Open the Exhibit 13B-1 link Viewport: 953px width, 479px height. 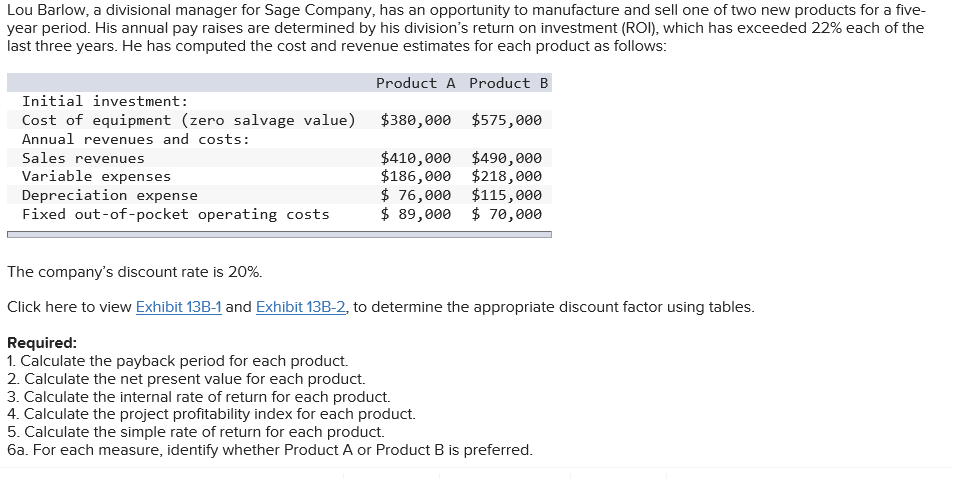pyautogui.click(x=178, y=307)
